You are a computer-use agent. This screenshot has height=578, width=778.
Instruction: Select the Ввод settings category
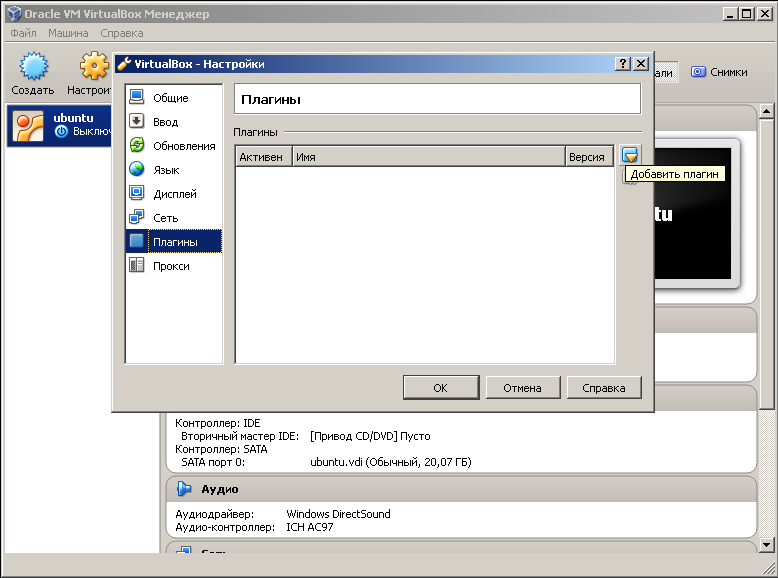pyautogui.click(x=174, y=122)
